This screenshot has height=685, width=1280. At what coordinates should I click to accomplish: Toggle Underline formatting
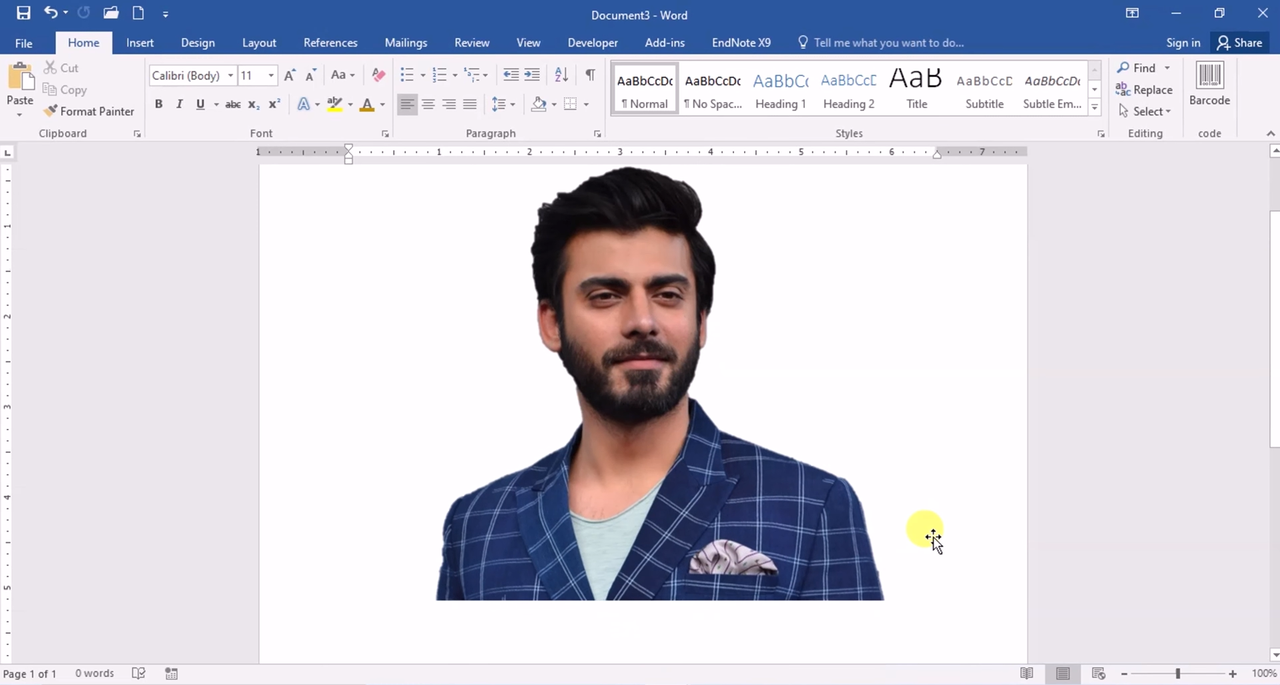[x=200, y=104]
